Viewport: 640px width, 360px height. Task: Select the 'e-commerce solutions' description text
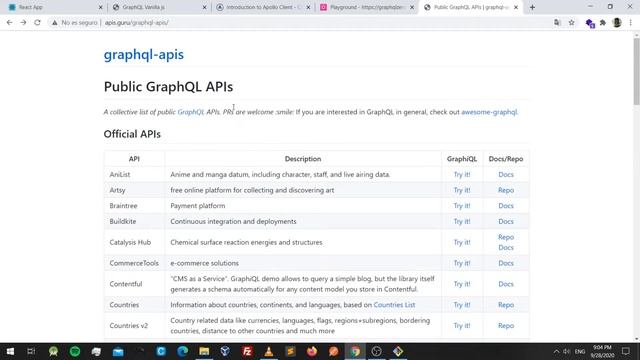(204, 263)
